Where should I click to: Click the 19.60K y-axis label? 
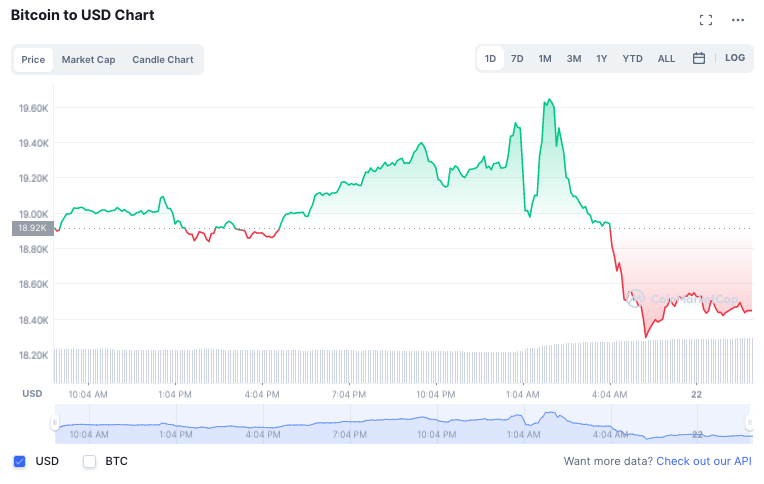pos(34,108)
